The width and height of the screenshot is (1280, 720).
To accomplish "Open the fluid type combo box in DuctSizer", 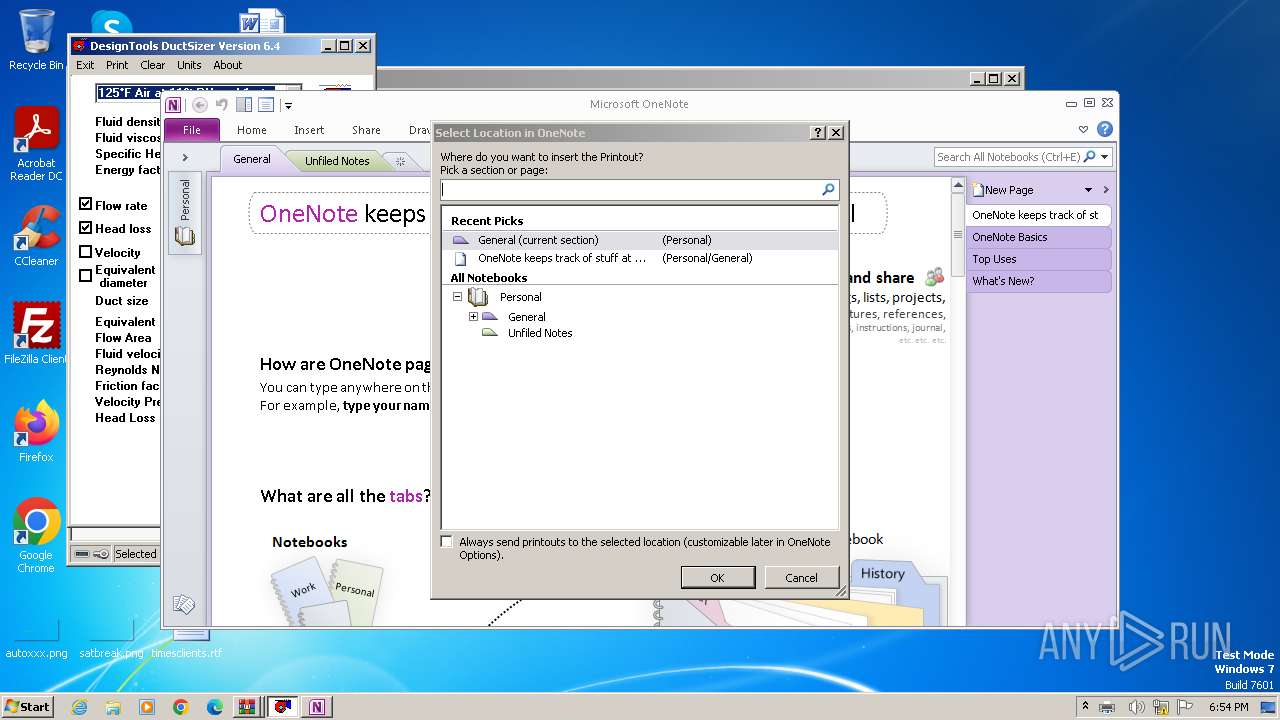I will [x=198, y=92].
